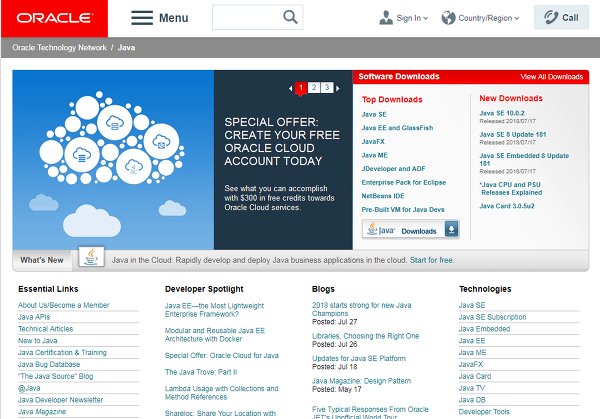600x419 pixels.
Task: Go to next carousel slide arrow
Action: click(338, 88)
